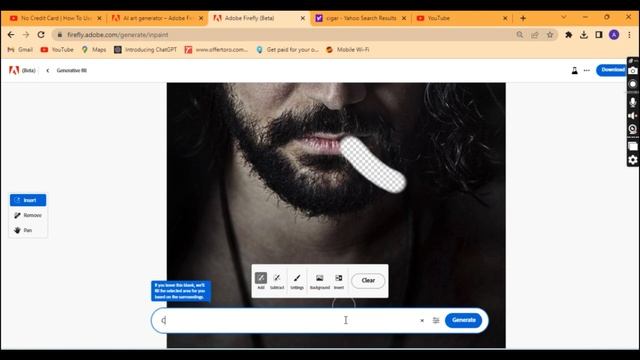
Task: Select the Remove tool in left panel
Action: click(28, 215)
